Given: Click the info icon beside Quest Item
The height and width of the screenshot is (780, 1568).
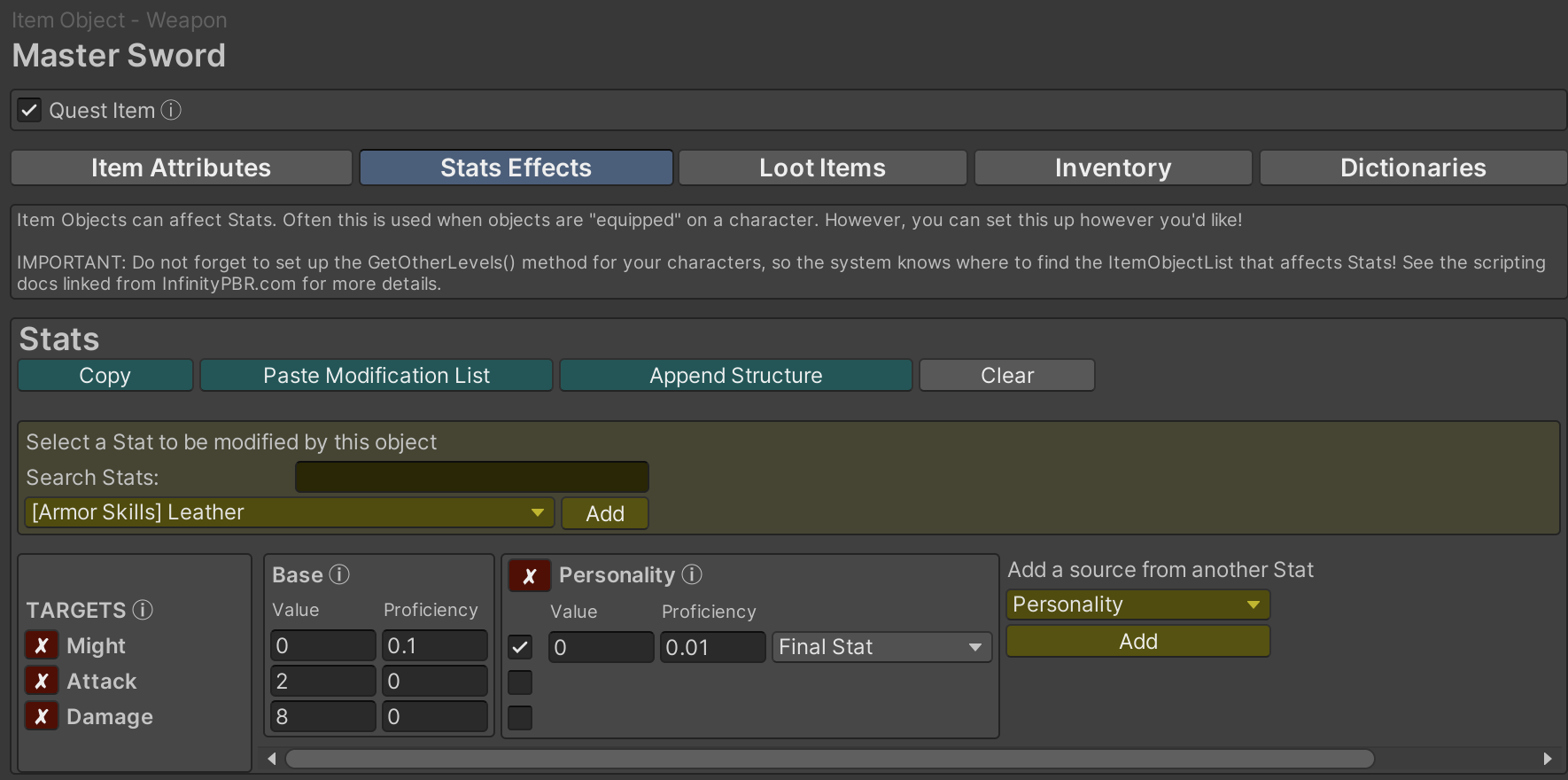Looking at the screenshot, I should tap(171, 110).
